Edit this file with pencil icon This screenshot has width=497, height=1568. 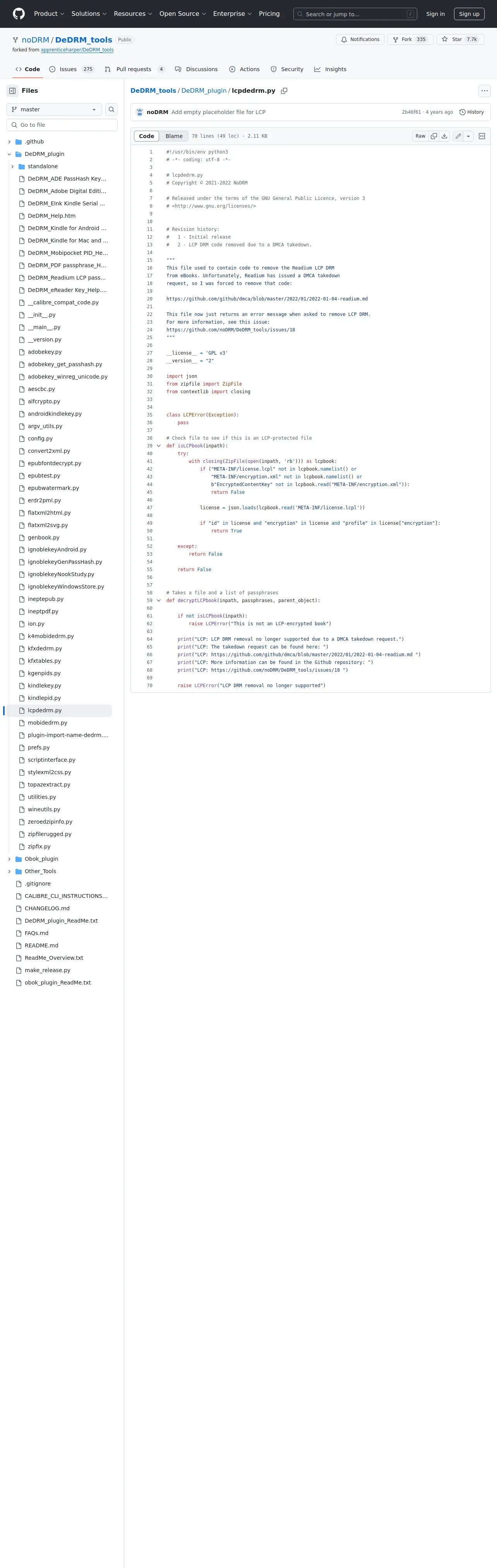pyautogui.click(x=458, y=136)
